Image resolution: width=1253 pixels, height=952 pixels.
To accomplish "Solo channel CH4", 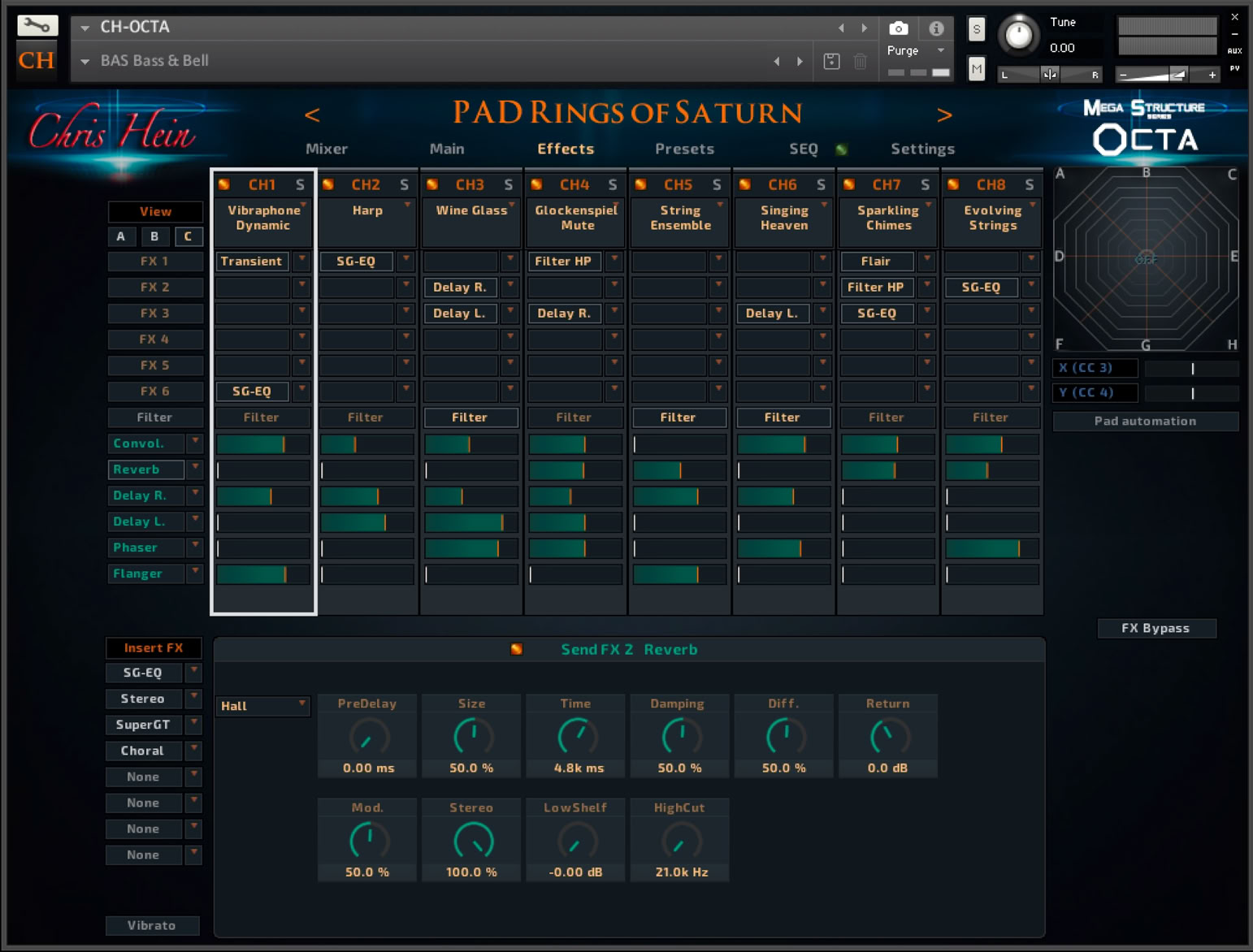I will (x=612, y=184).
